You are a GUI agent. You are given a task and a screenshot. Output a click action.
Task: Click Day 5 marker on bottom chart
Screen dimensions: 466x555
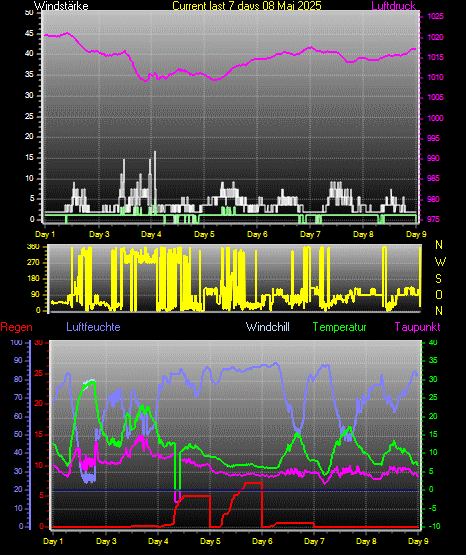coord(210,541)
